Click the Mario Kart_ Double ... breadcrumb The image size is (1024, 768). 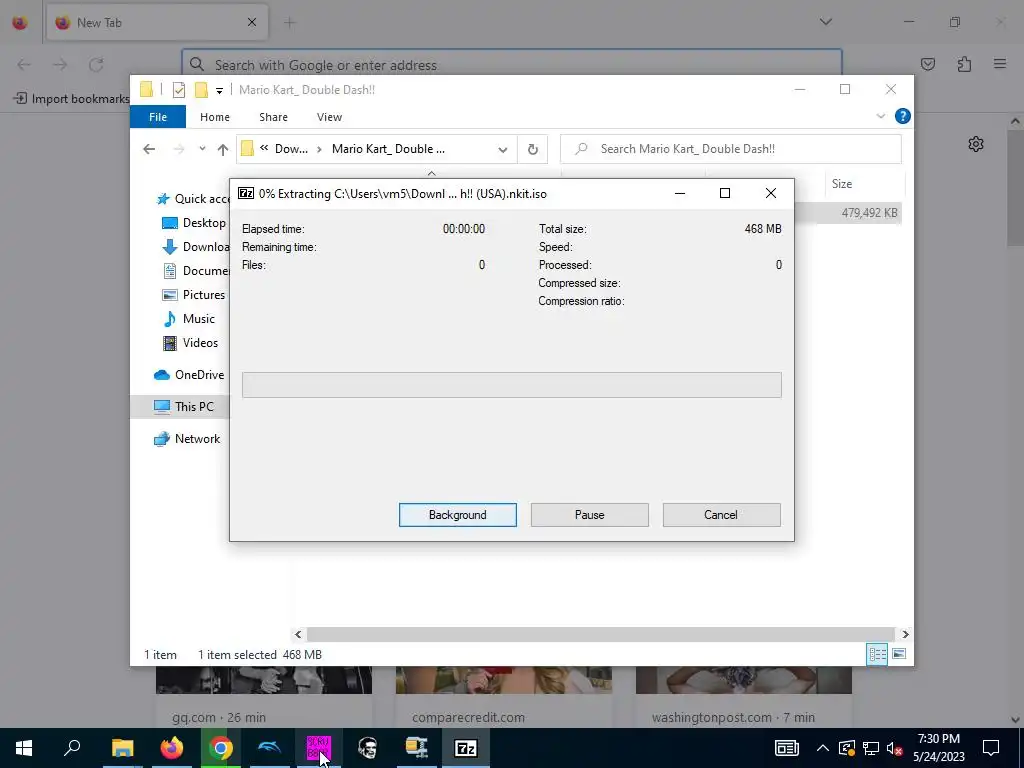point(388,149)
